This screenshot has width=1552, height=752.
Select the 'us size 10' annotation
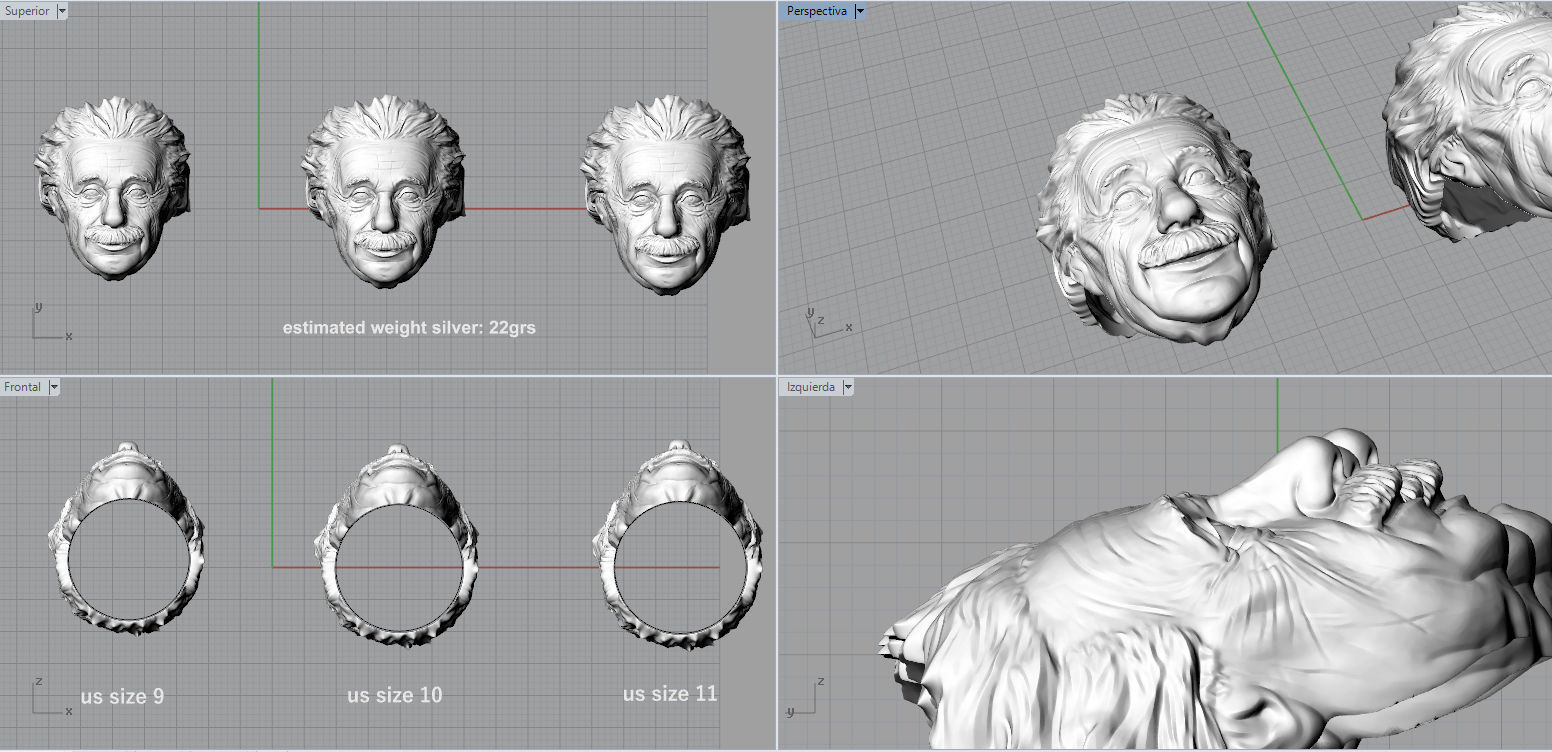coord(395,694)
